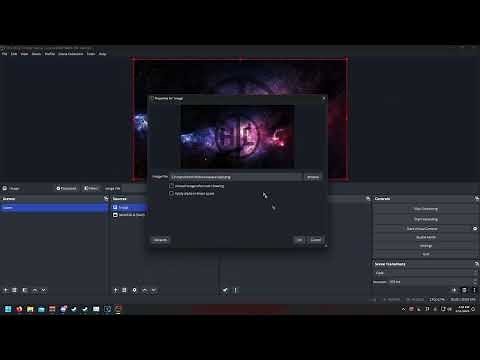Open virtual camera settings gear
Viewport: 480px width, 360px height.
point(475,228)
